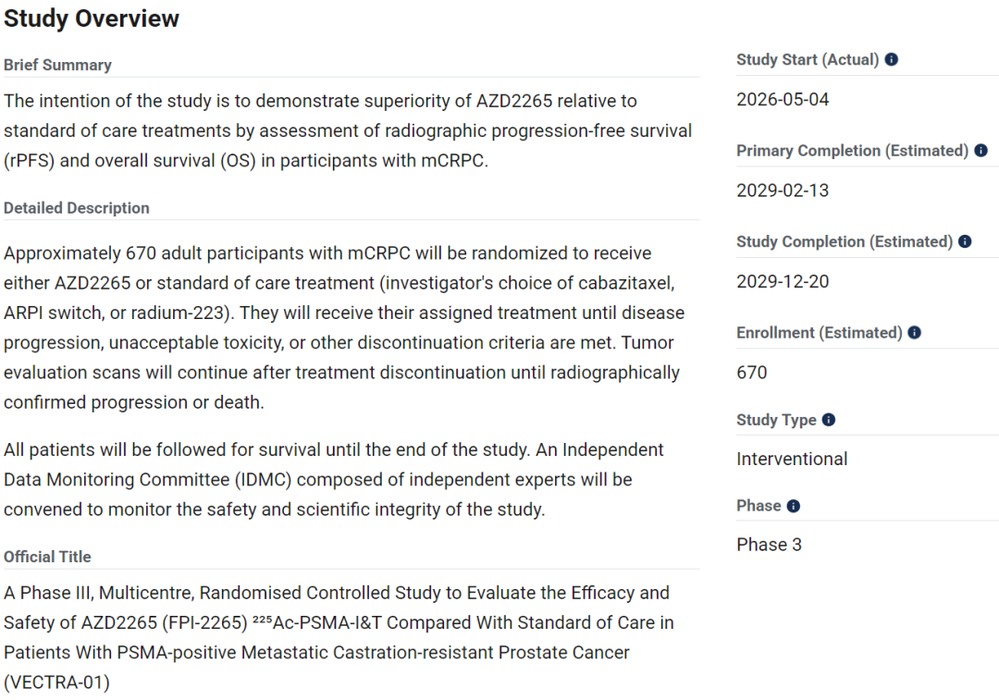Click the Interventional study type value
The height and width of the screenshot is (700, 999).
pyautogui.click(x=792, y=459)
